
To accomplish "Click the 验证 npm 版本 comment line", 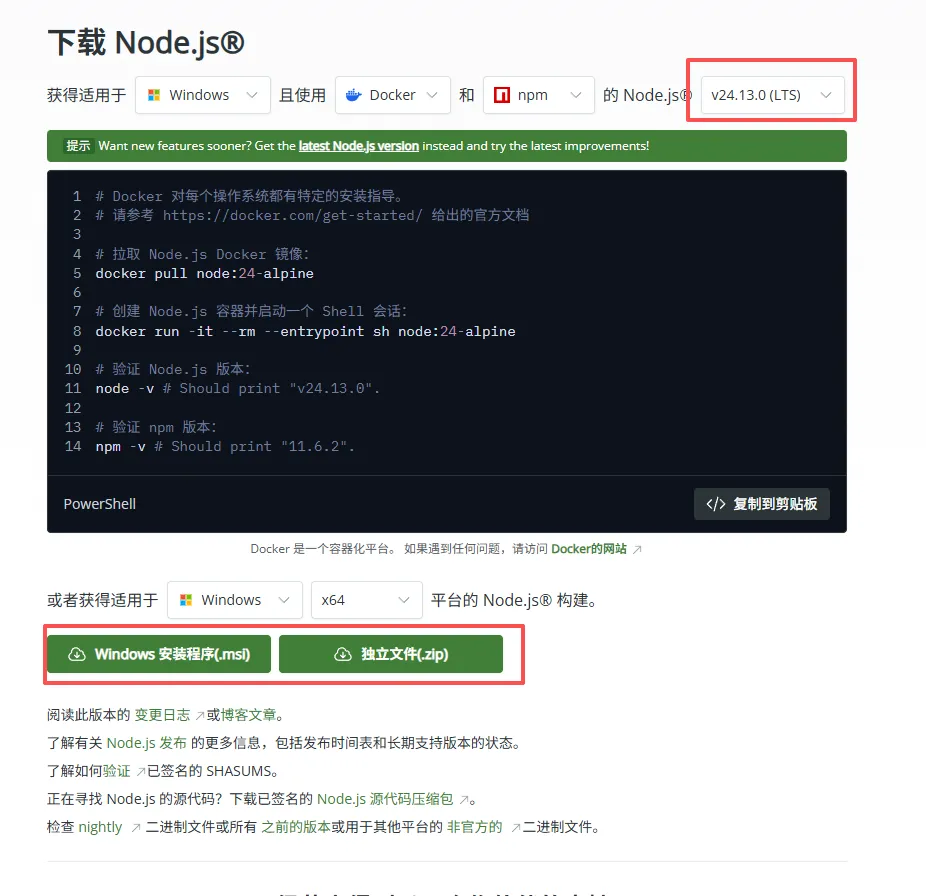I will pyautogui.click(x=156, y=427).
